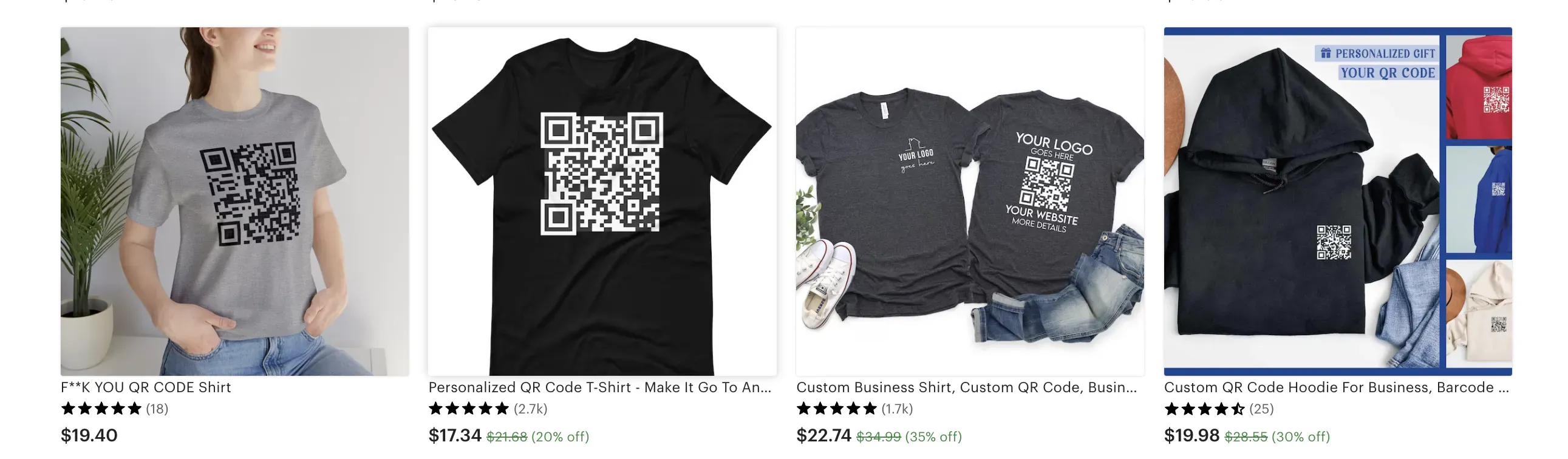Image resolution: width=1568 pixels, height=459 pixels.
Task: Click the $19.40 price
Action: 89,435
